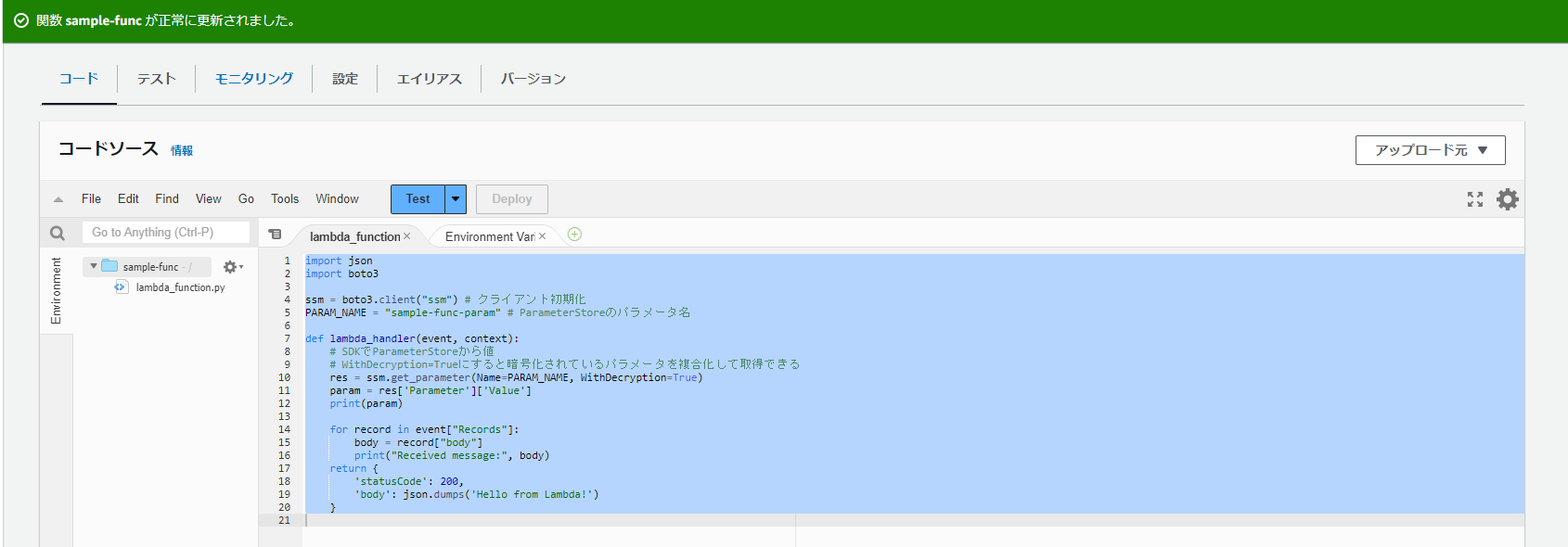
Task: Add a new tab with the plus icon
Action: (x=574, y=235)
